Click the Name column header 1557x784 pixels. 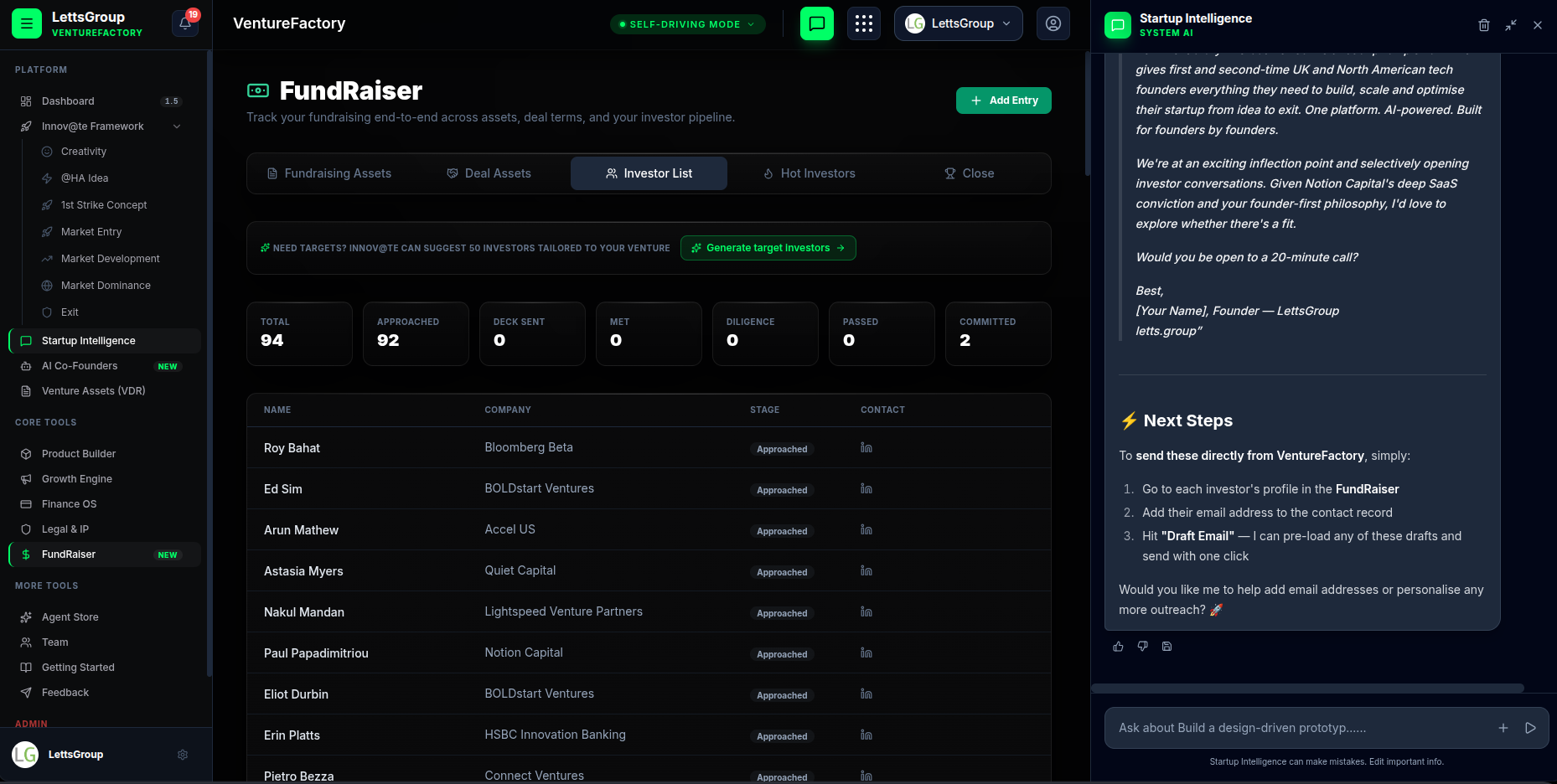click(277, 410)
